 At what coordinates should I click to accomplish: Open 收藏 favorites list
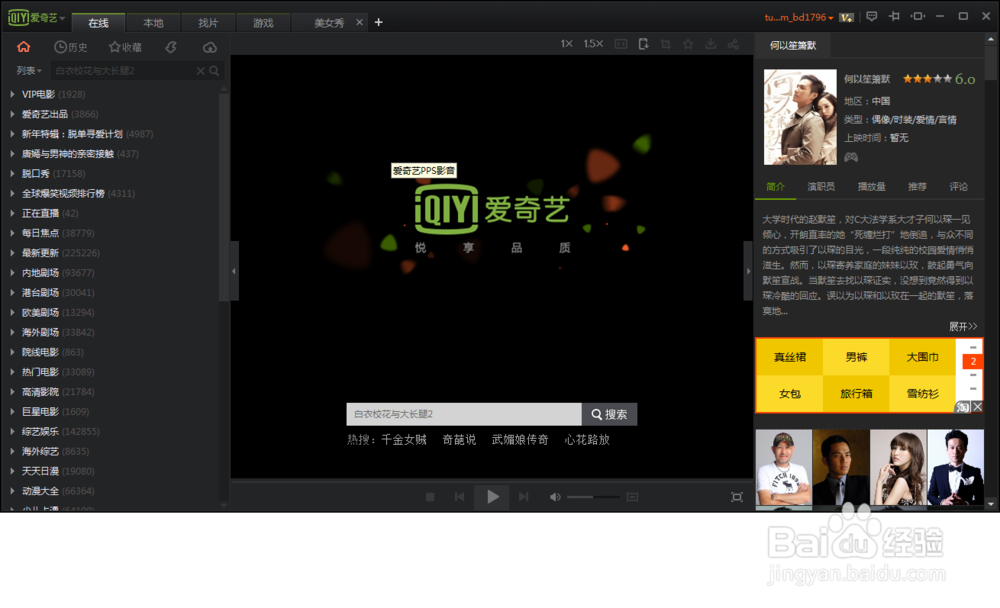point(125,47)
